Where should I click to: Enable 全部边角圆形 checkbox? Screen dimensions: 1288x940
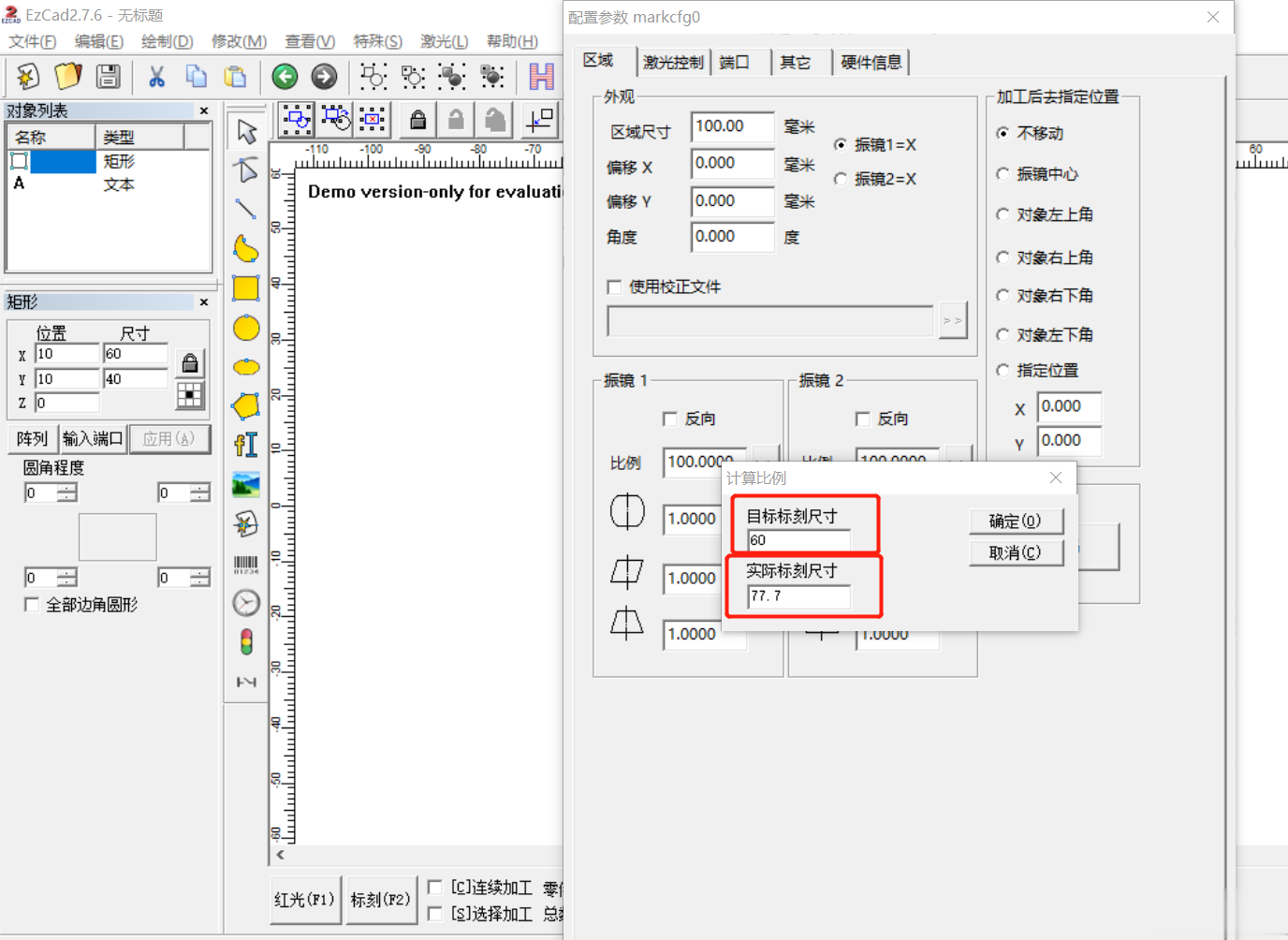pyautogui.click(x=32, y=606)
